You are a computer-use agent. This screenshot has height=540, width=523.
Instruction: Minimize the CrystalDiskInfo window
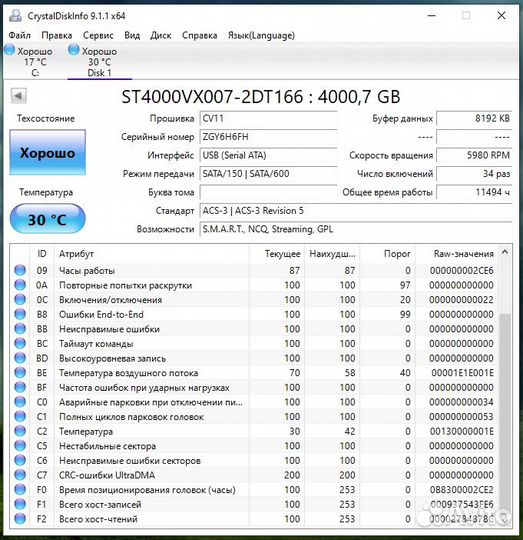click(432, 15)
